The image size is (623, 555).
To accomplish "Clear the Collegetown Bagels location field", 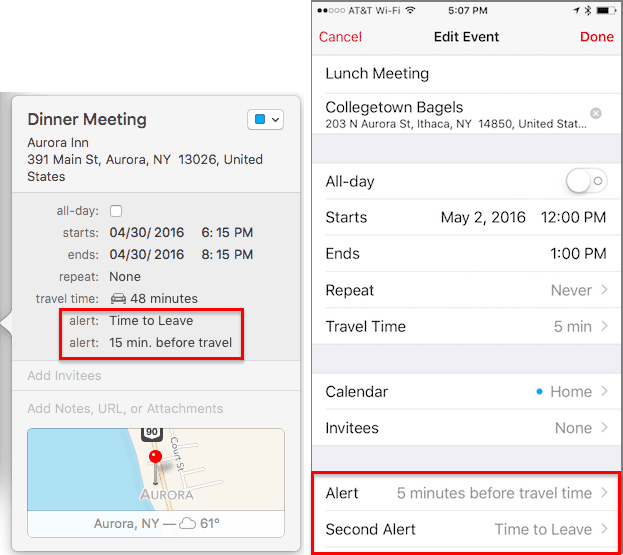I will point(596,114).
